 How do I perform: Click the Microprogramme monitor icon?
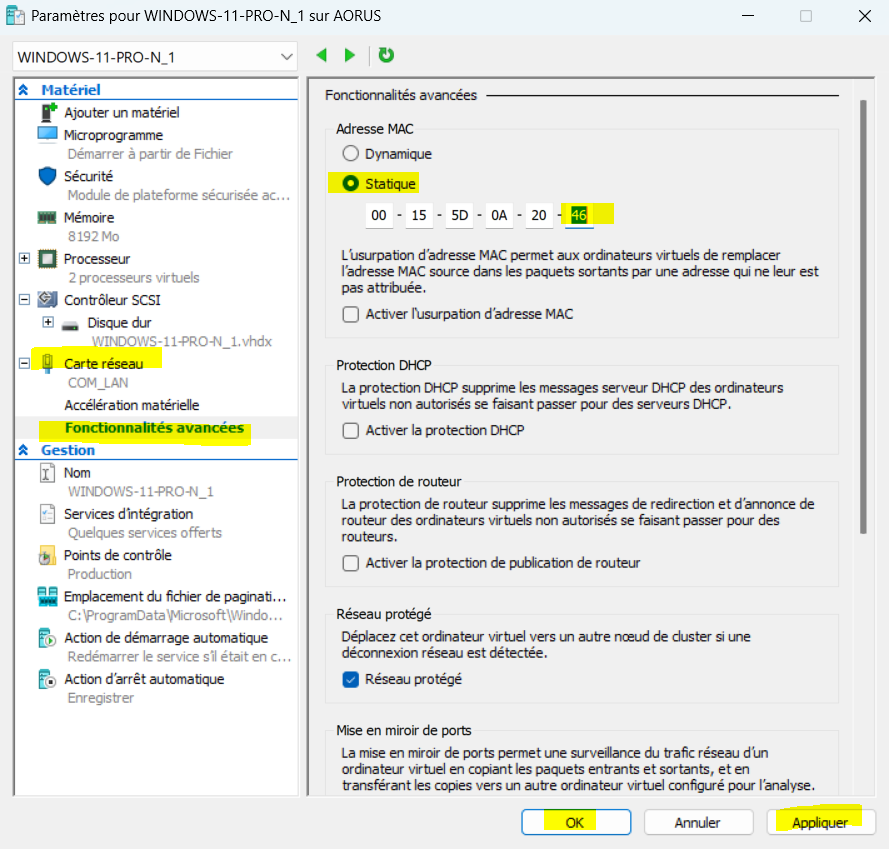tap(48, 135)
